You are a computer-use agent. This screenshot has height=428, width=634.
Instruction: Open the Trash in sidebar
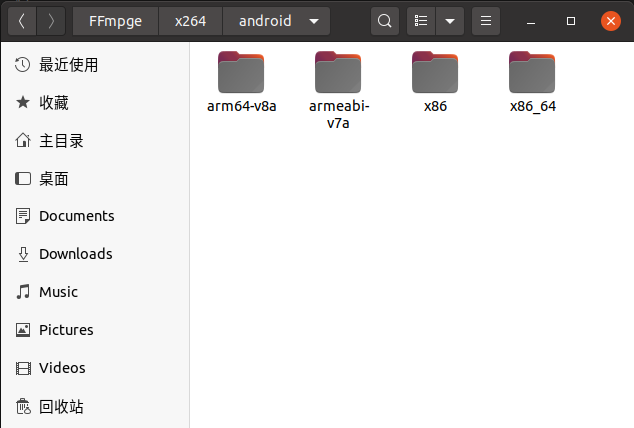[x=60, y=407]
